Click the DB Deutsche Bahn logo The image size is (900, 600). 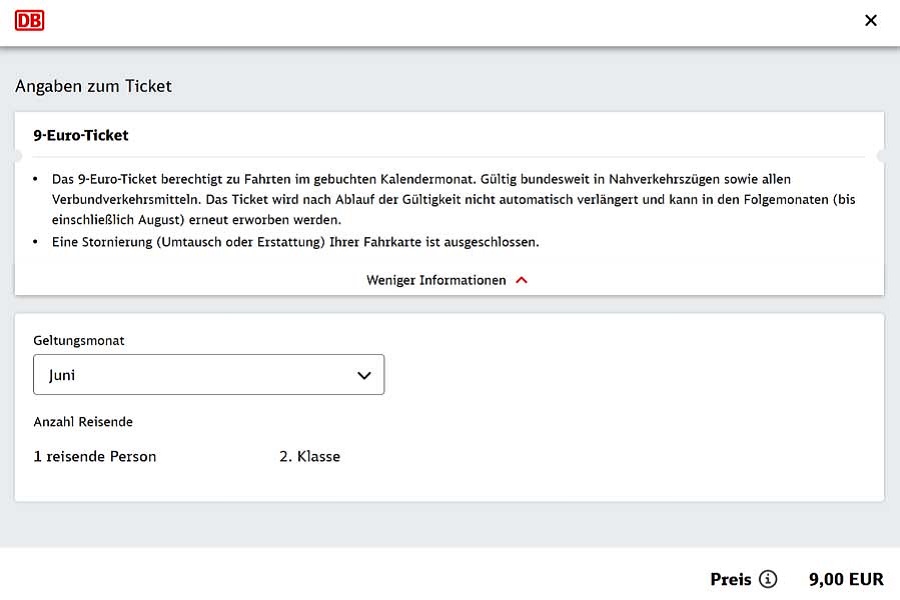[x=30, y=20]
